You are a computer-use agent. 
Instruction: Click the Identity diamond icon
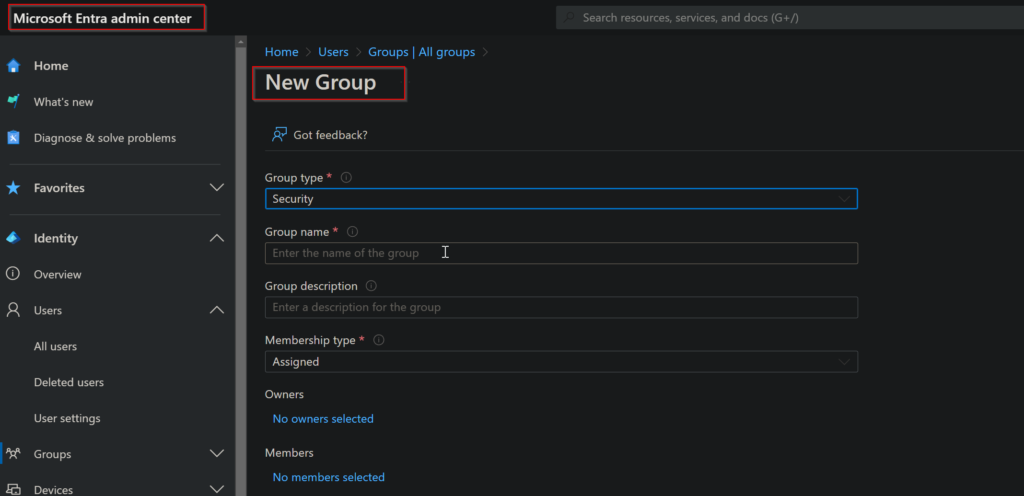[x=13, y=238]
